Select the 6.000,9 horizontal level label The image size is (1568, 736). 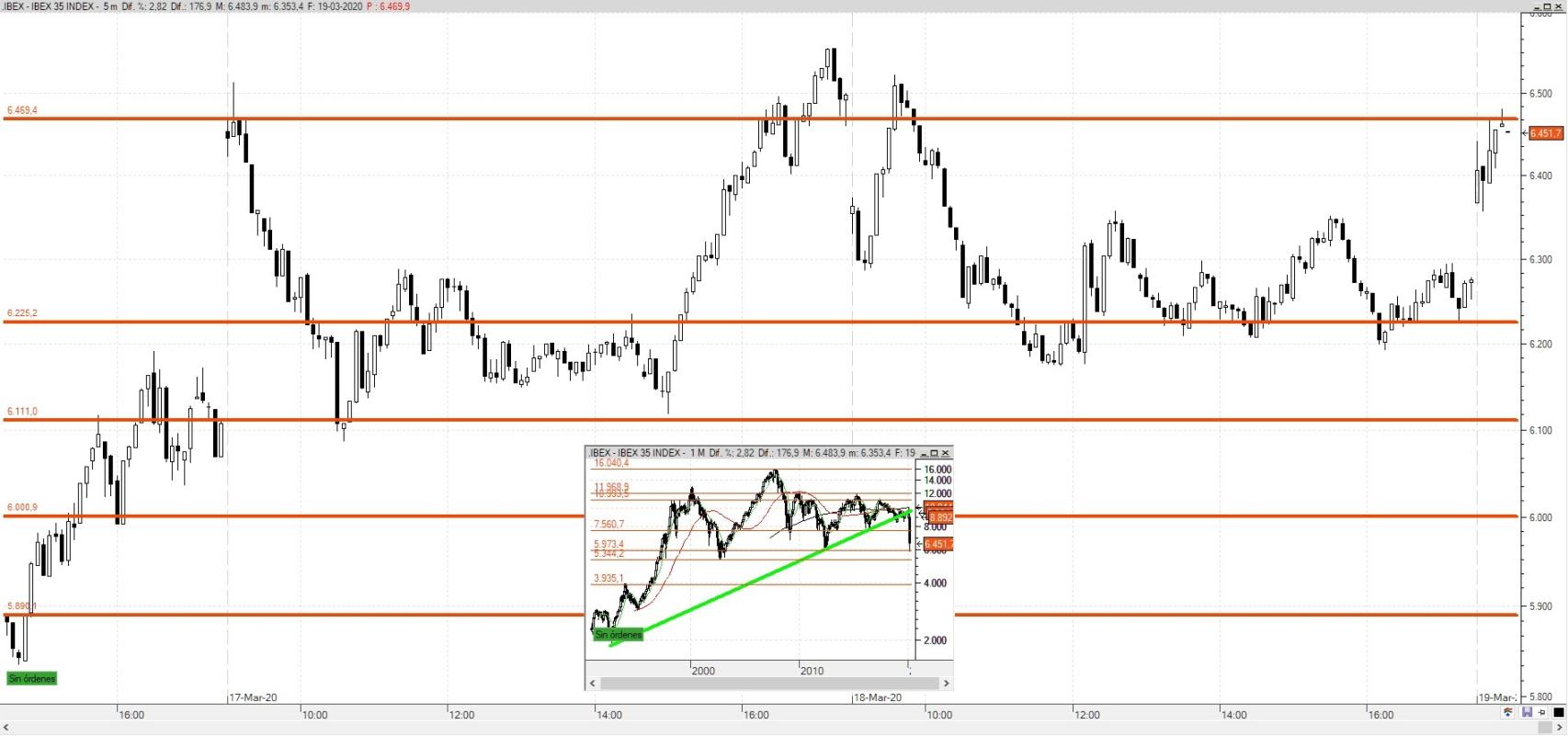pyautogui.click(x=22, y=507)
